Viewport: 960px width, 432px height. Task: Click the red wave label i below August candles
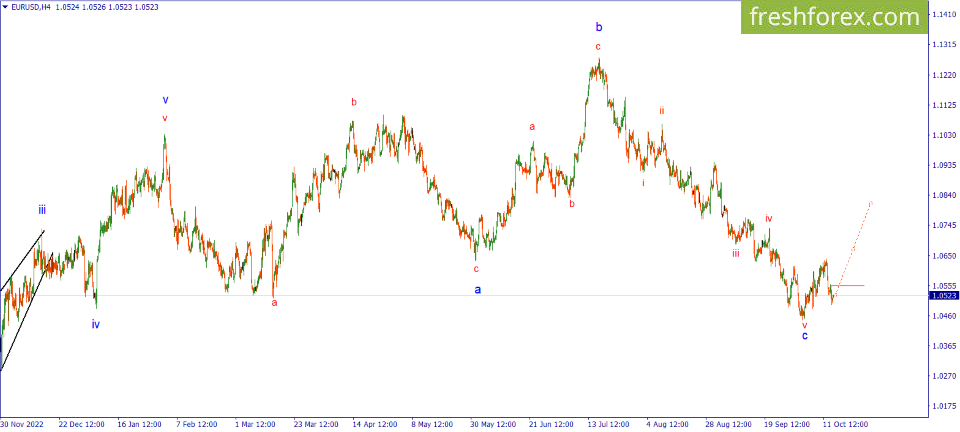click(x=643, y=183)
